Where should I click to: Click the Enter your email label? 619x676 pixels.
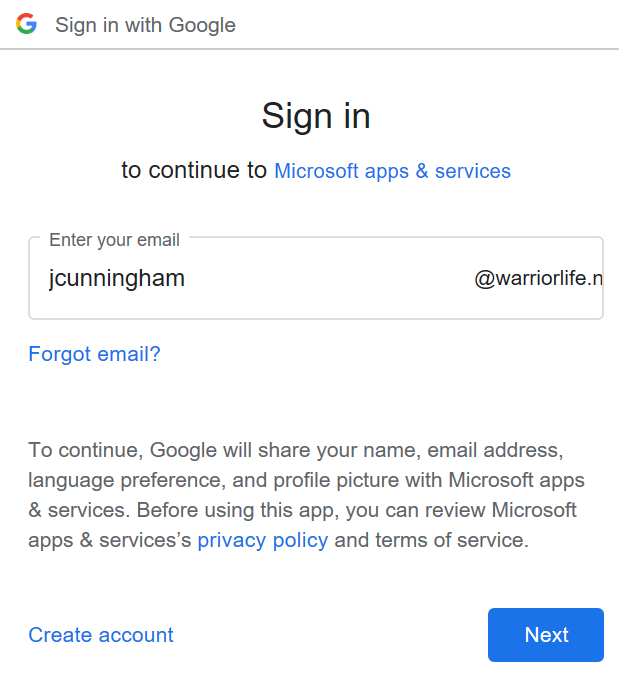[114, 240]
